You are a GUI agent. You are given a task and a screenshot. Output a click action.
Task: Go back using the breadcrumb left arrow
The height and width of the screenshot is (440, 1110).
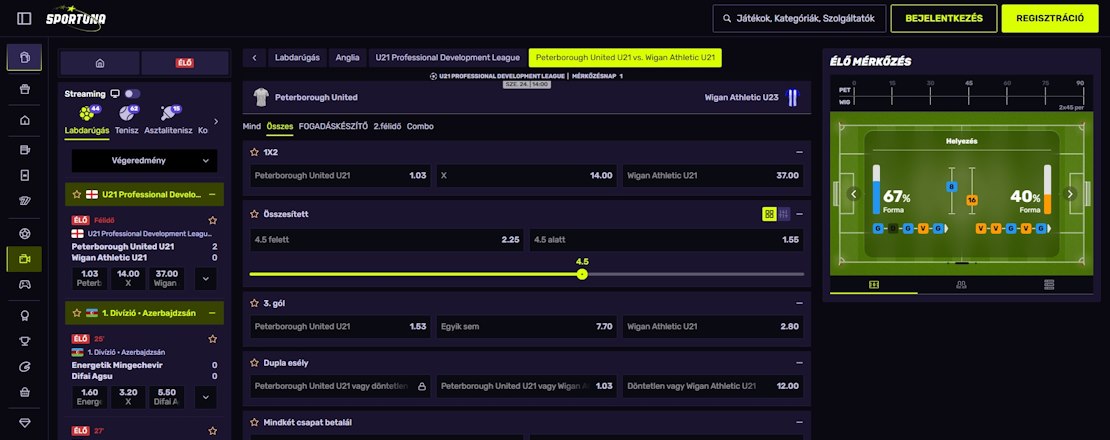254,58
